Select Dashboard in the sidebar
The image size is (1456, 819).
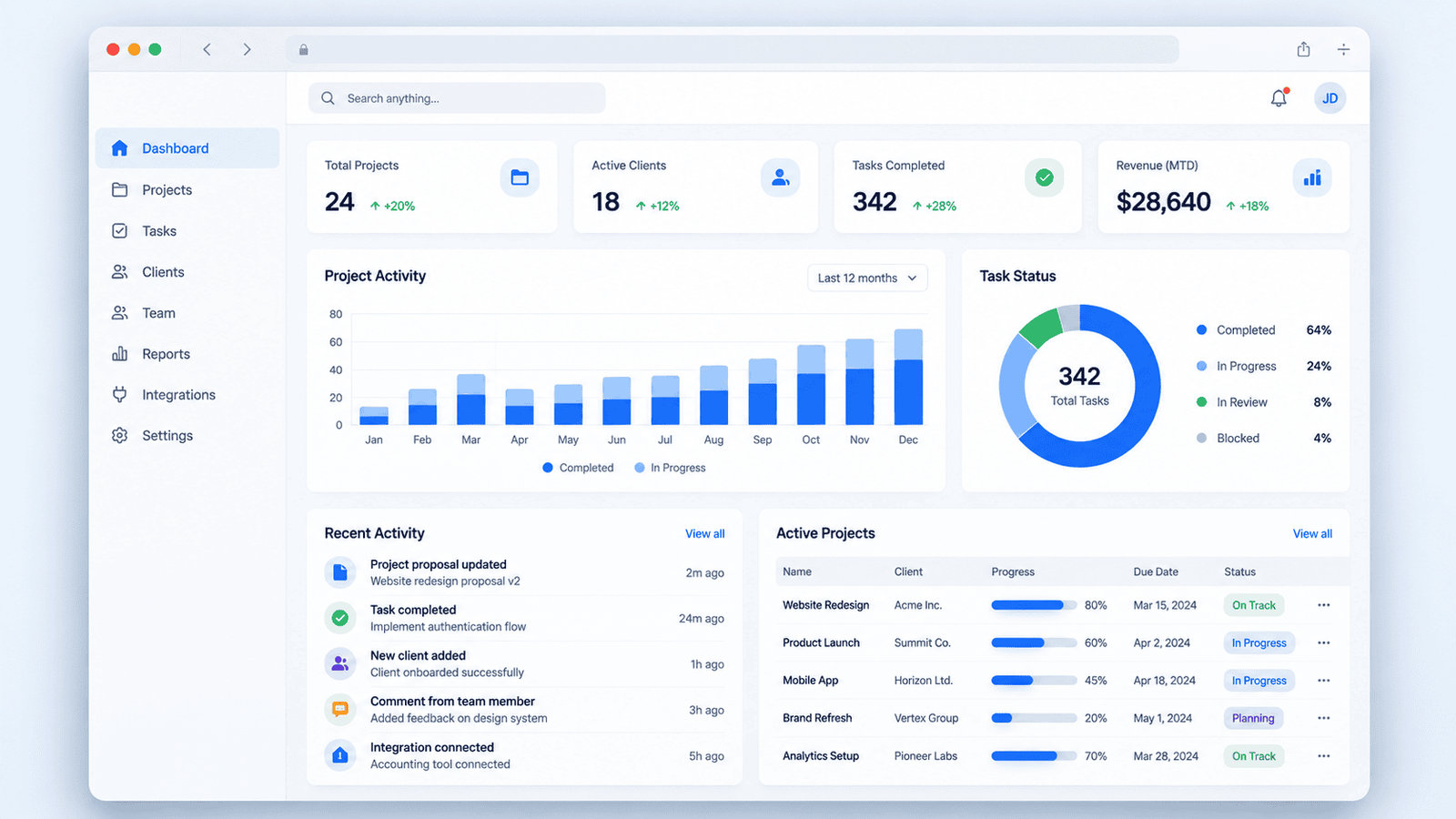point(187,148)
